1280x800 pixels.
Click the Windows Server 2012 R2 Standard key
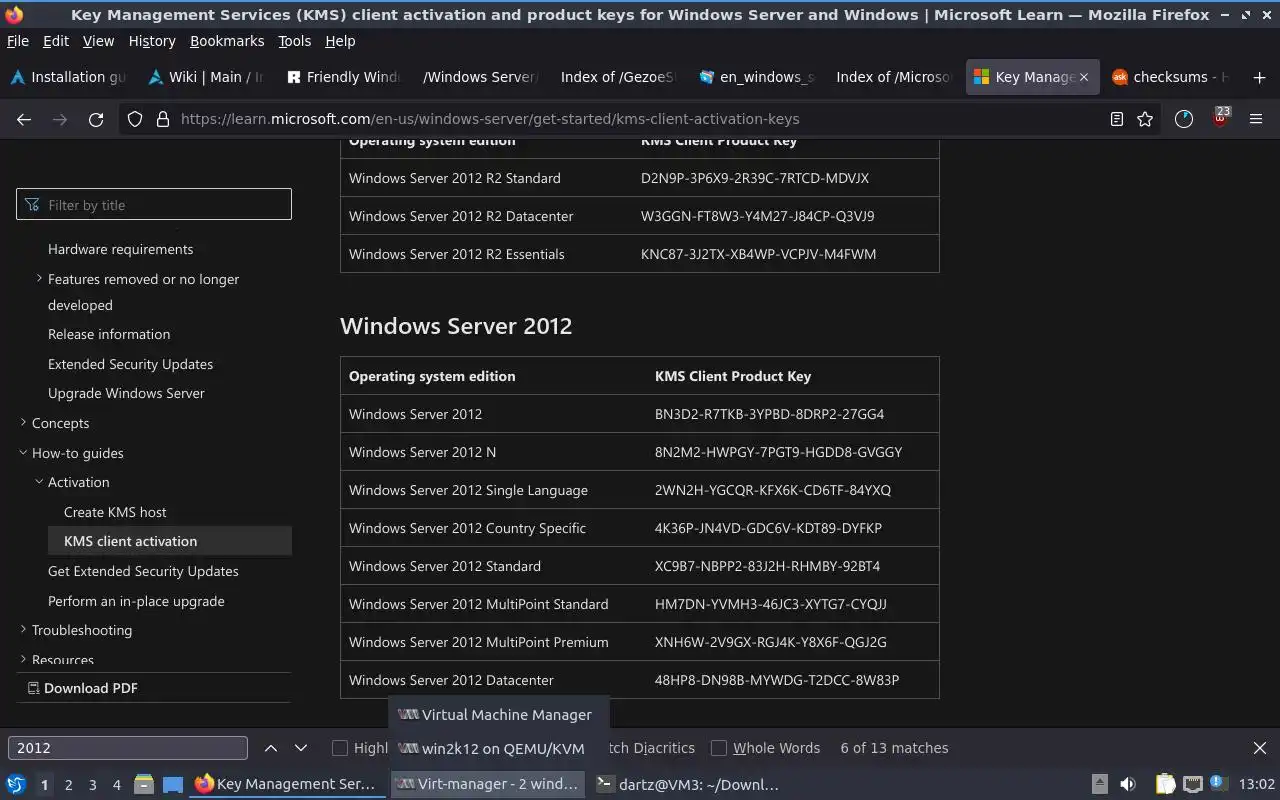(755, 178)
